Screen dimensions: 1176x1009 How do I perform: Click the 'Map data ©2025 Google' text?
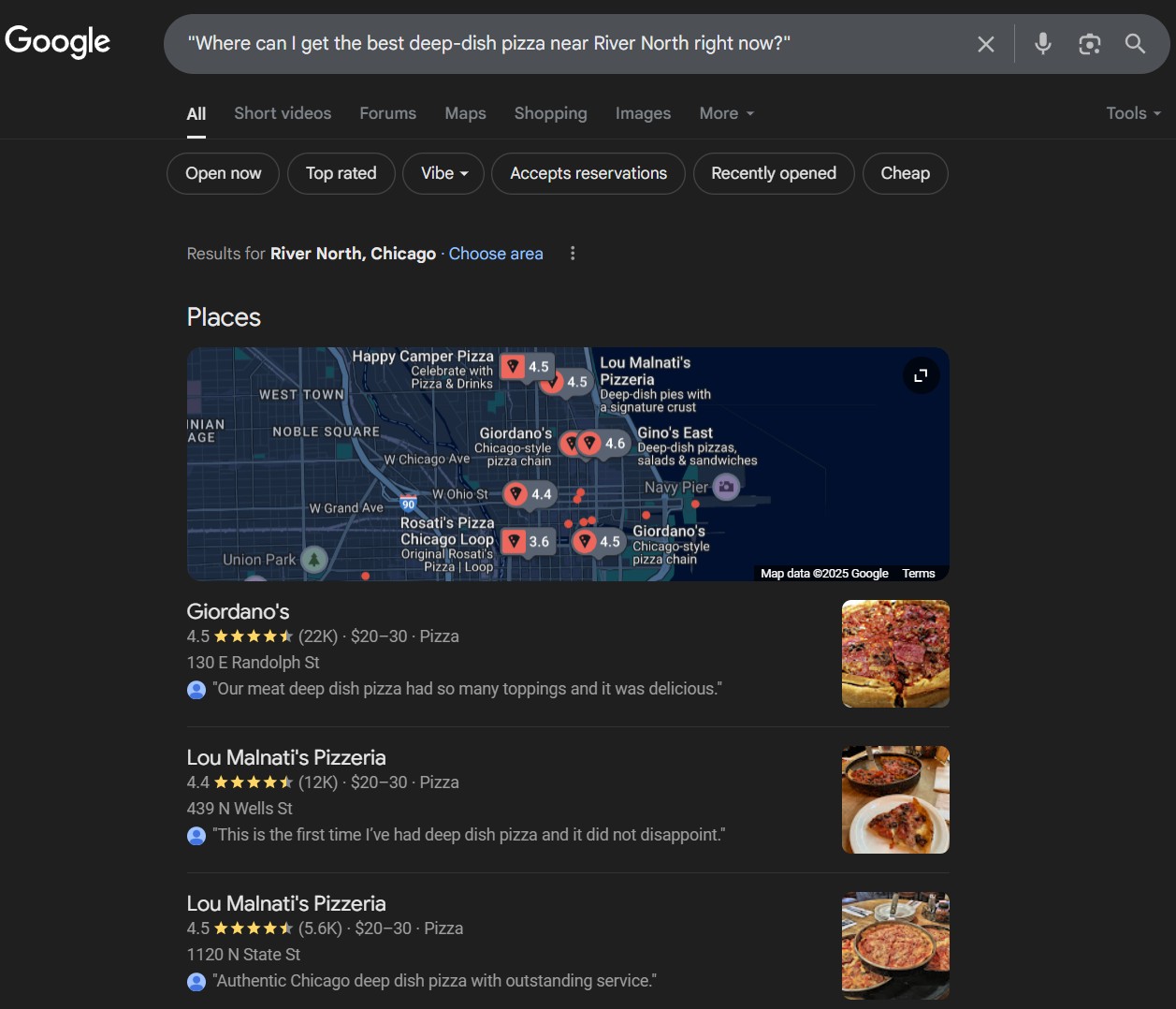tap(824, 574)
